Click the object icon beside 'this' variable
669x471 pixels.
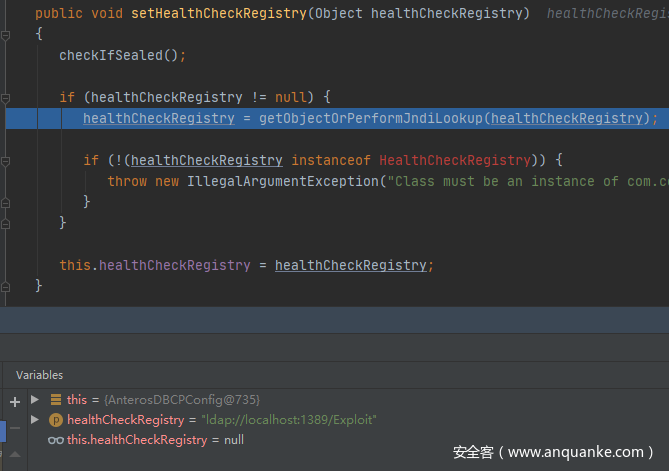pyautogui.click(x=56, y=400)
